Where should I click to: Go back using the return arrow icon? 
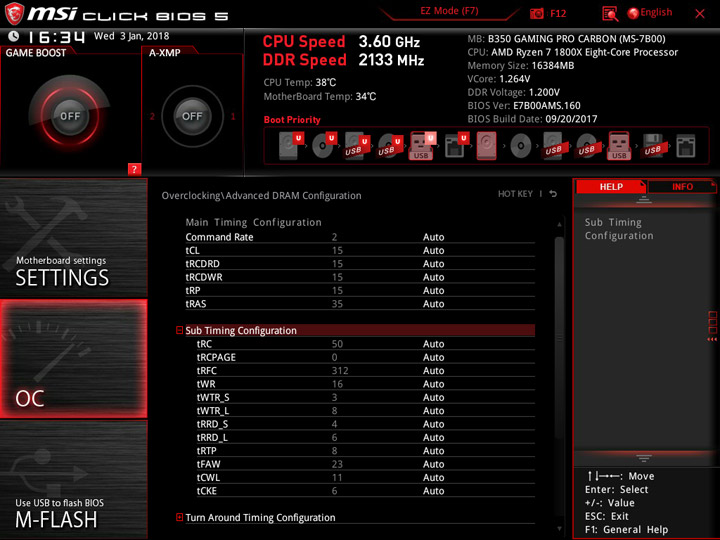[x=553, y=194]
